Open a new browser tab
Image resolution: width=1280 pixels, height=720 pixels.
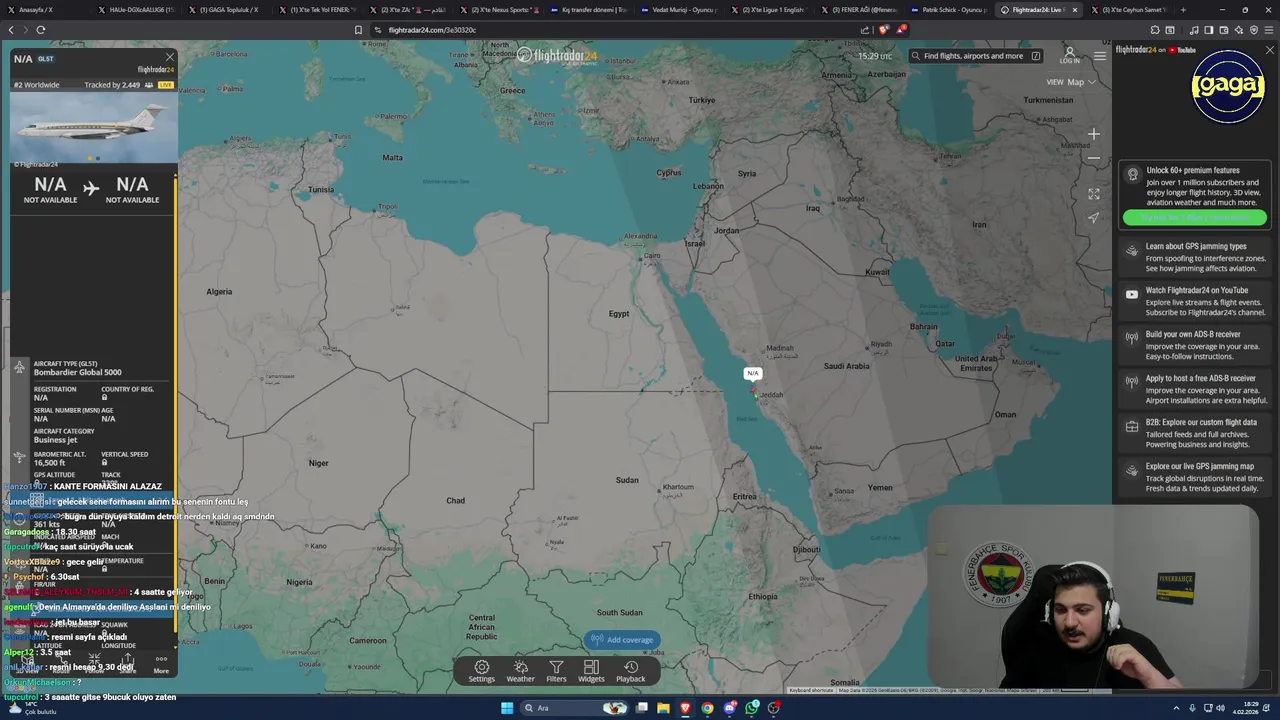(x=1183, y=9)
